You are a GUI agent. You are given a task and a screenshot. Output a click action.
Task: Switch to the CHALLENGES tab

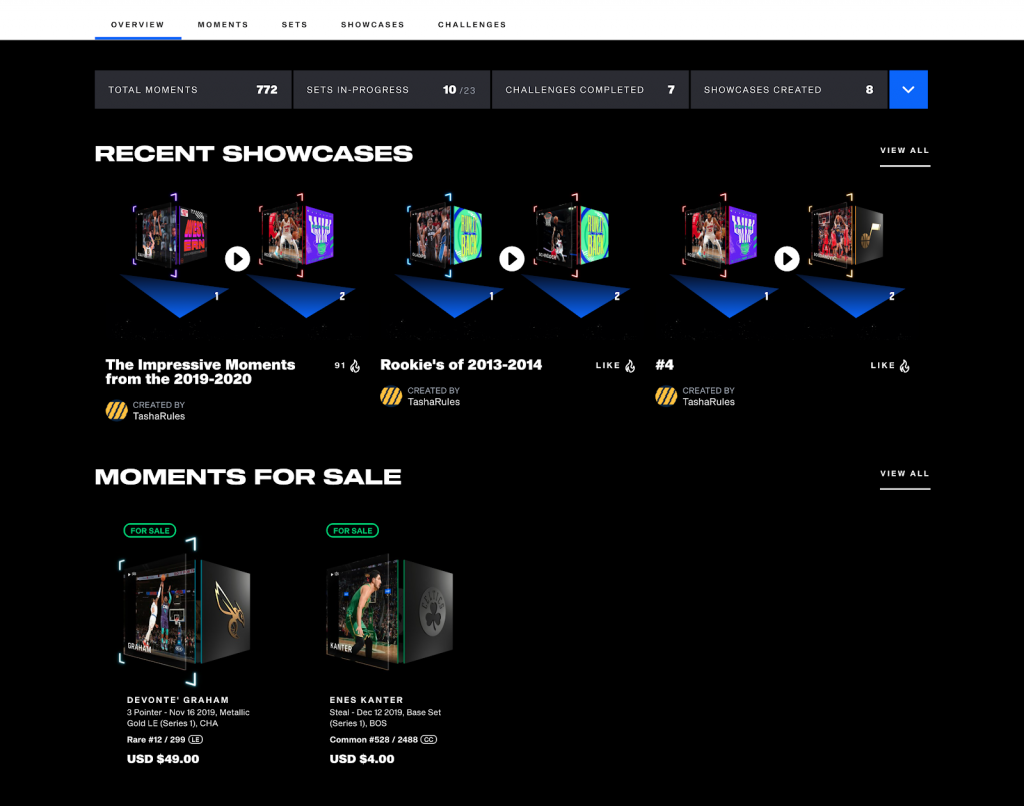[472, 24]
